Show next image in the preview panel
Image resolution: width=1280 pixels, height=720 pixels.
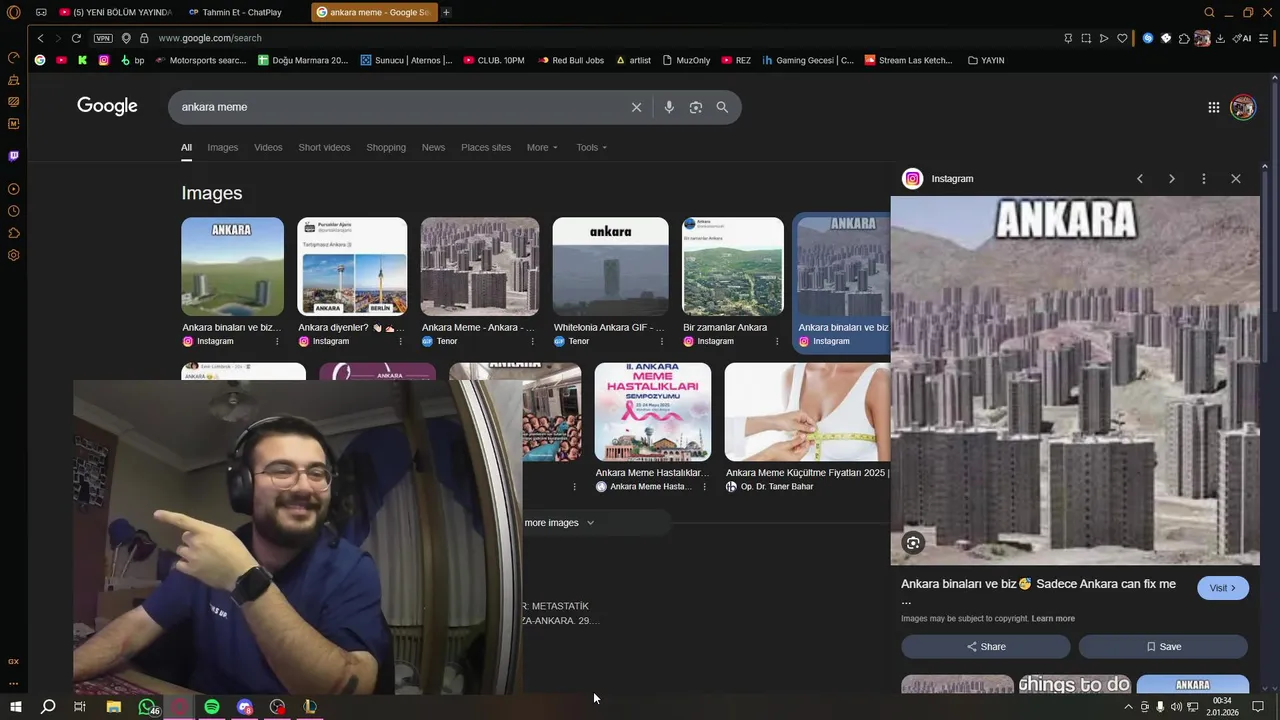coord(1171,178)
